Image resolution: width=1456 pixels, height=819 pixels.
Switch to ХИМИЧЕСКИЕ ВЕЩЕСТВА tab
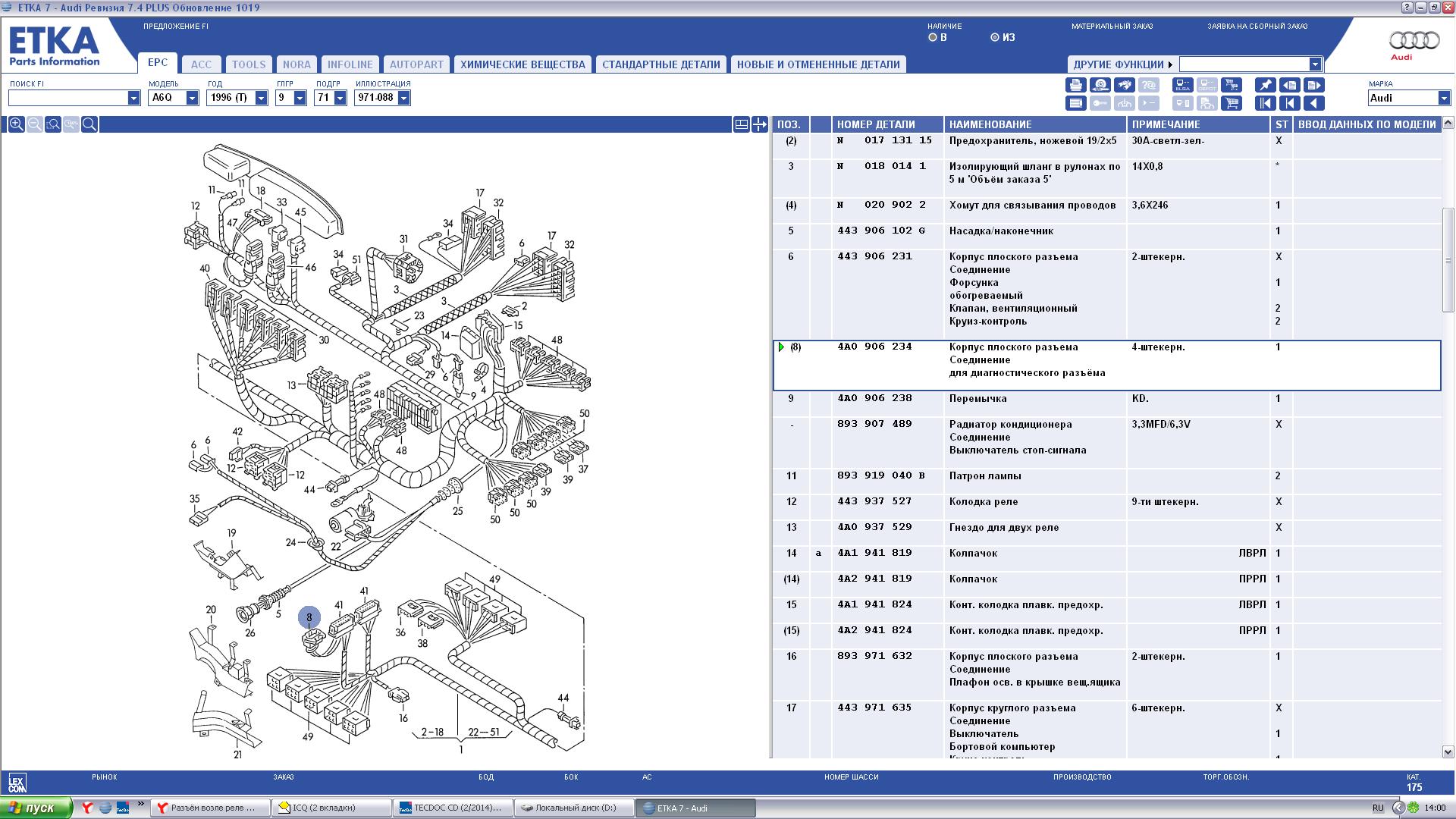(522, 64)
